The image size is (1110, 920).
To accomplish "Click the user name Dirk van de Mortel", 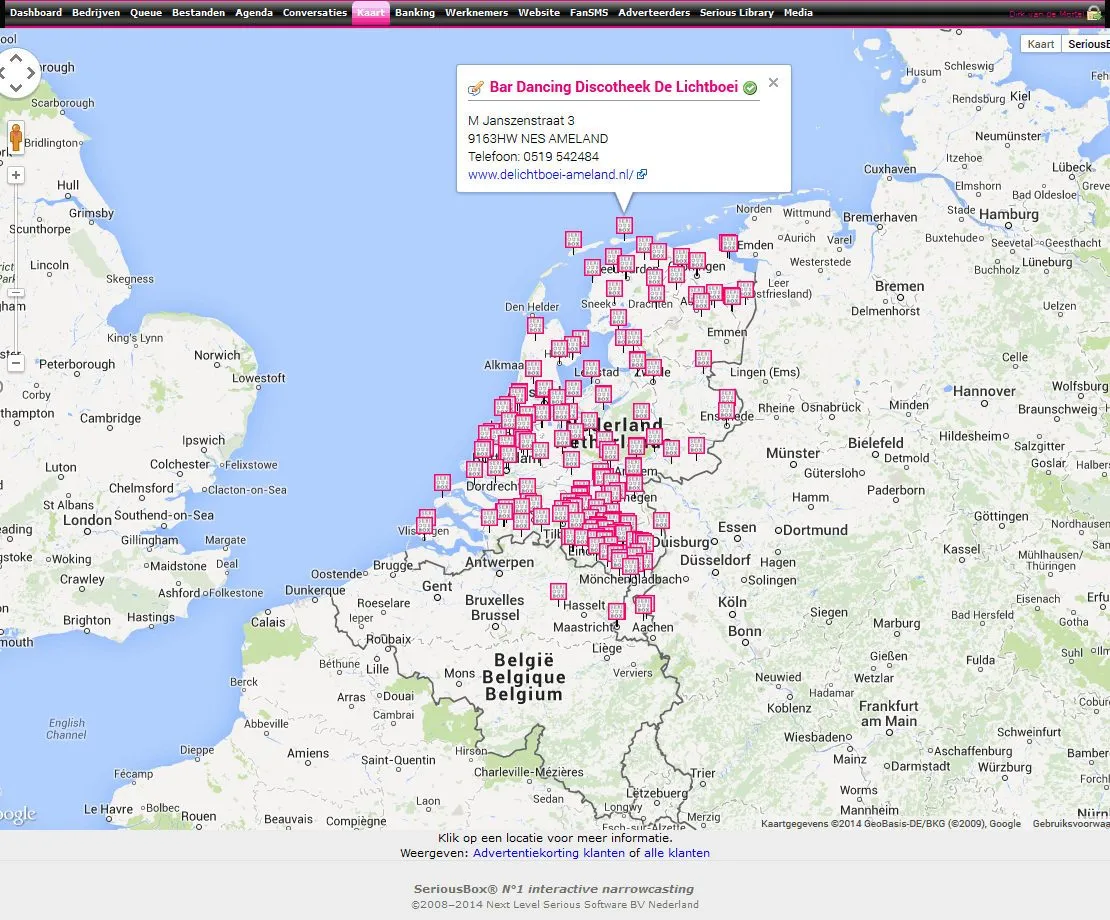I will coord(1046,14).
